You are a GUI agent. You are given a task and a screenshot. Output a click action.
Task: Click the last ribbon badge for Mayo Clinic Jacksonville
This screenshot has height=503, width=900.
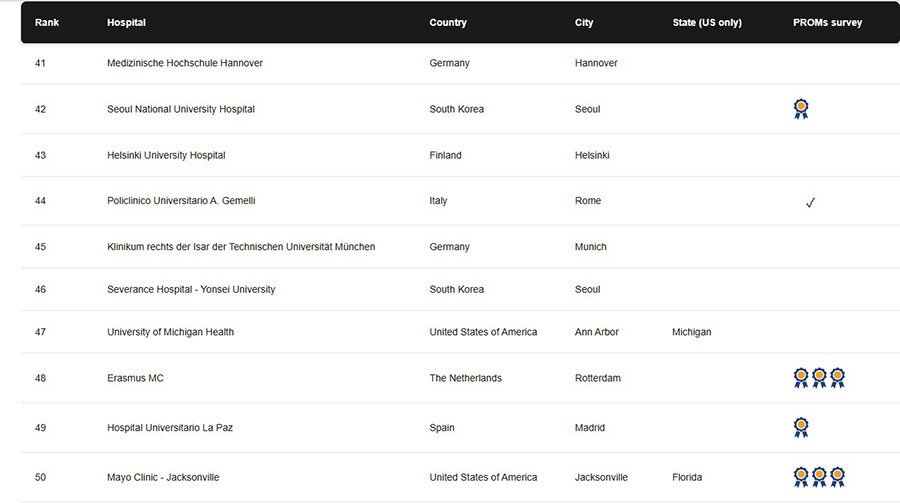click(837, 477)
